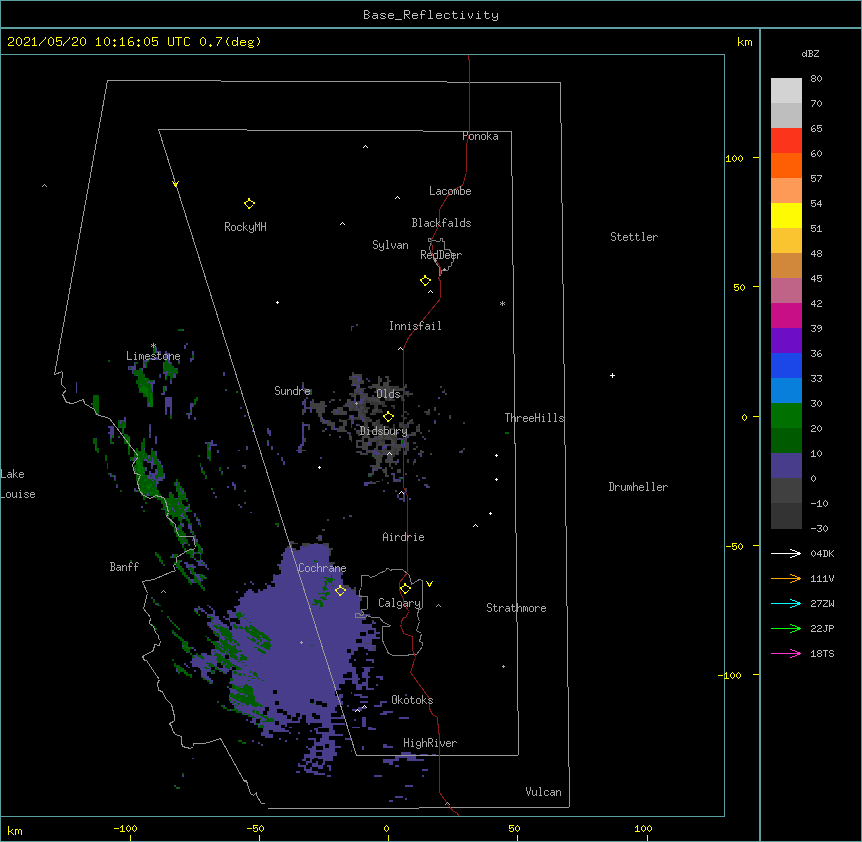862x842 pixels.
Task: Click the Sylvan label
Action: pos(390,245)
